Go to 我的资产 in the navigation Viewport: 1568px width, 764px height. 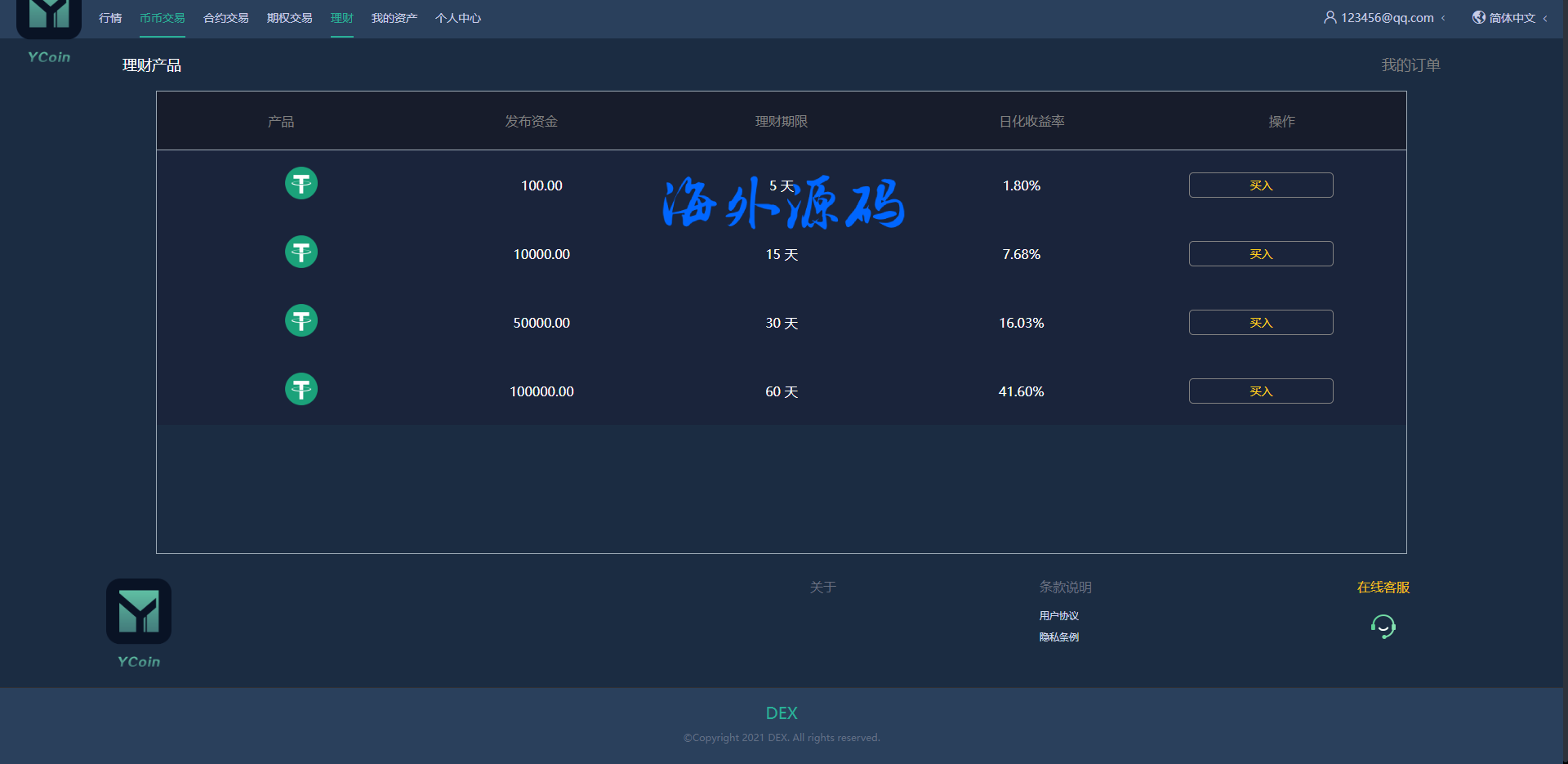[394, 18]
